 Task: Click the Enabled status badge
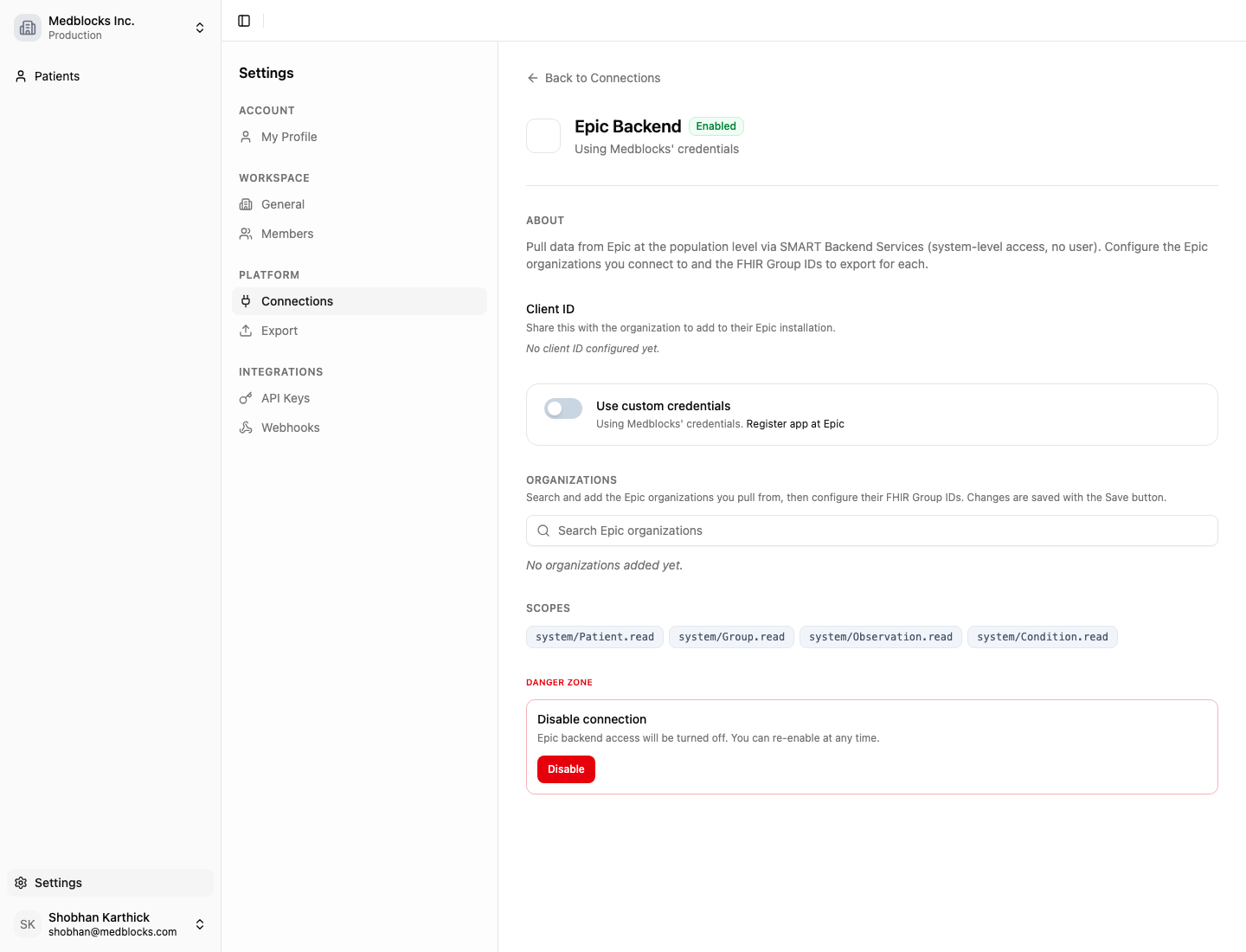[x=716, y=126]
